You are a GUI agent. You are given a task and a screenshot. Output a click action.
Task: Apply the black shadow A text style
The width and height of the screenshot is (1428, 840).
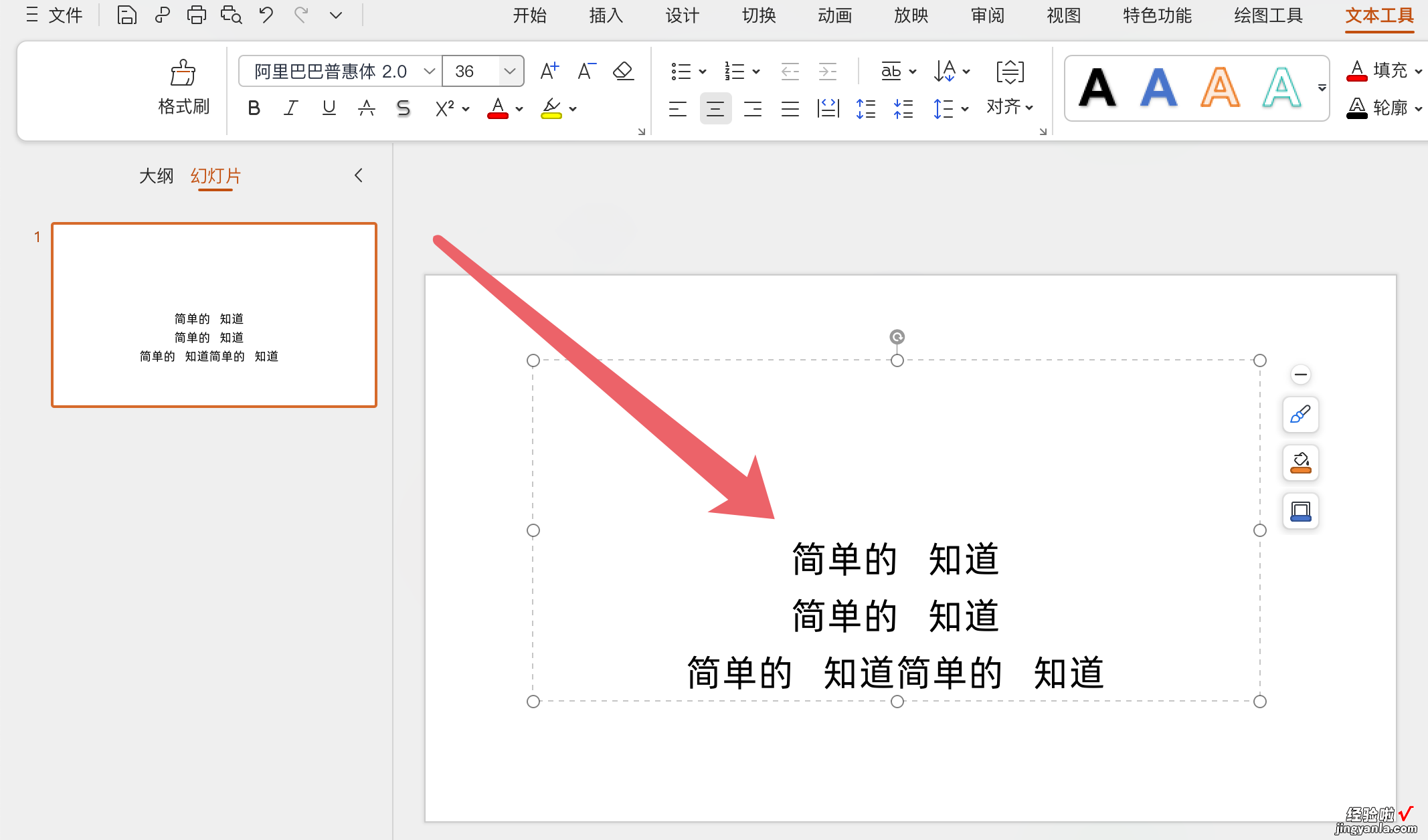pyautogui.click(x=1097, y=88)
